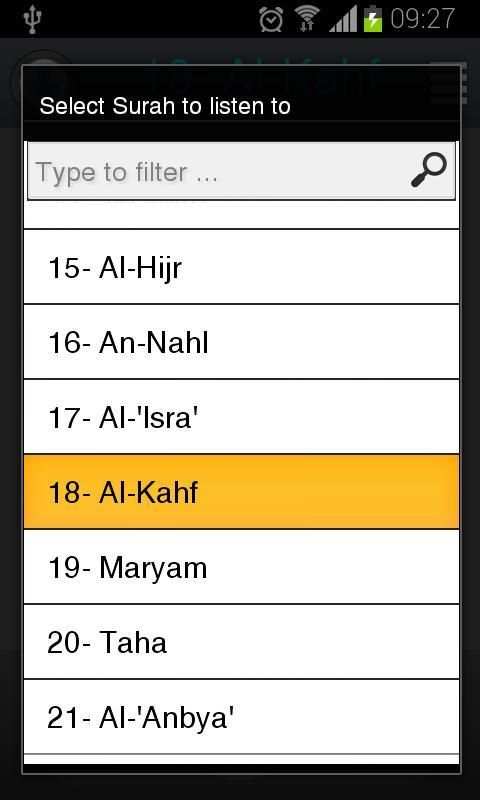Tap the charging battery icon
This screenshot has width=480, height=800.
(x=373, y=18)
